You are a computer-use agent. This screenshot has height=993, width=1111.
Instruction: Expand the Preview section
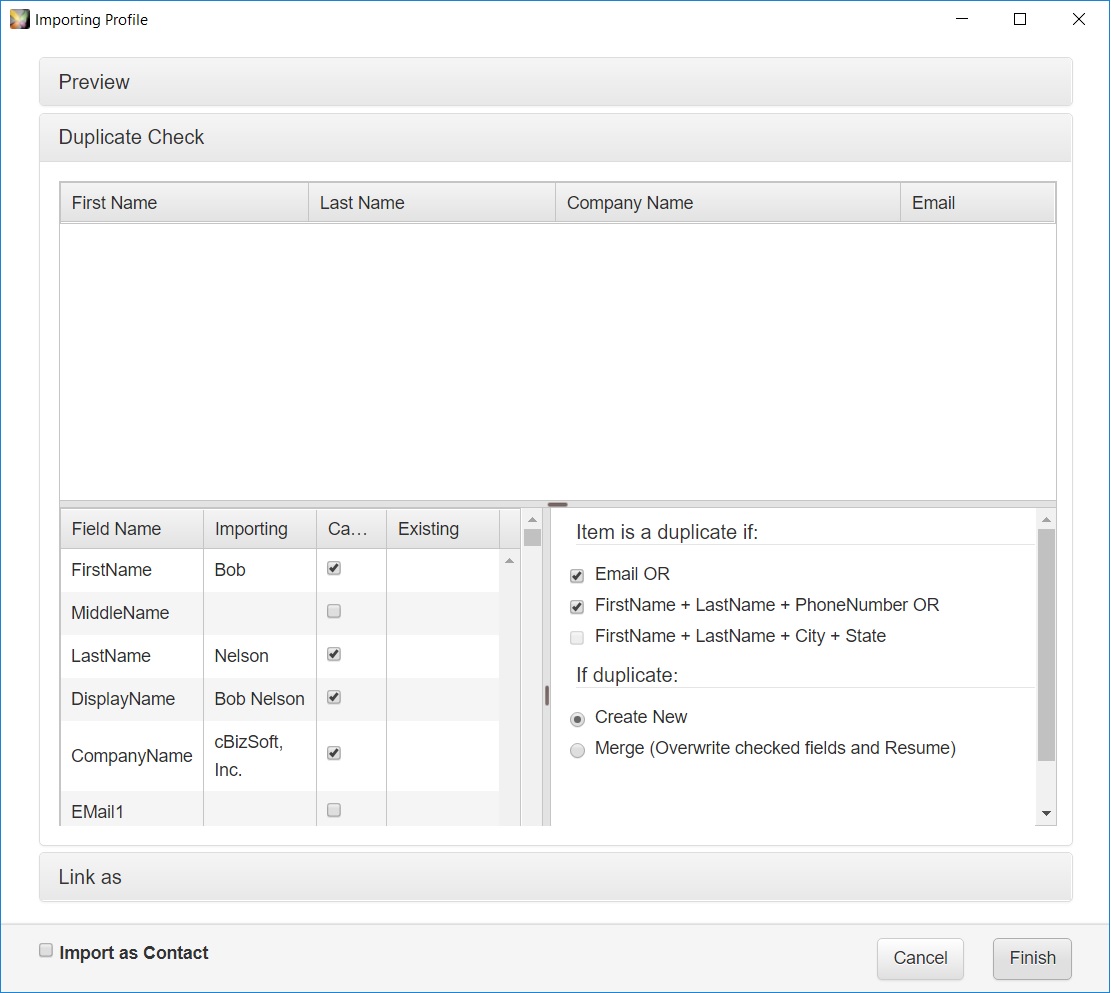click(x=556, y=82)
